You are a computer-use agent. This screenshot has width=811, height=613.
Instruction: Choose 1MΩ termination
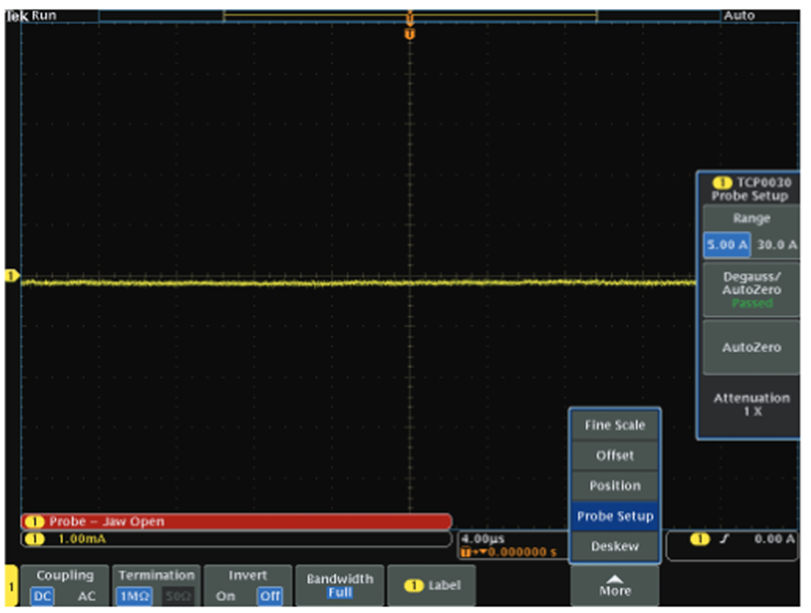click(x=134, y=594)
